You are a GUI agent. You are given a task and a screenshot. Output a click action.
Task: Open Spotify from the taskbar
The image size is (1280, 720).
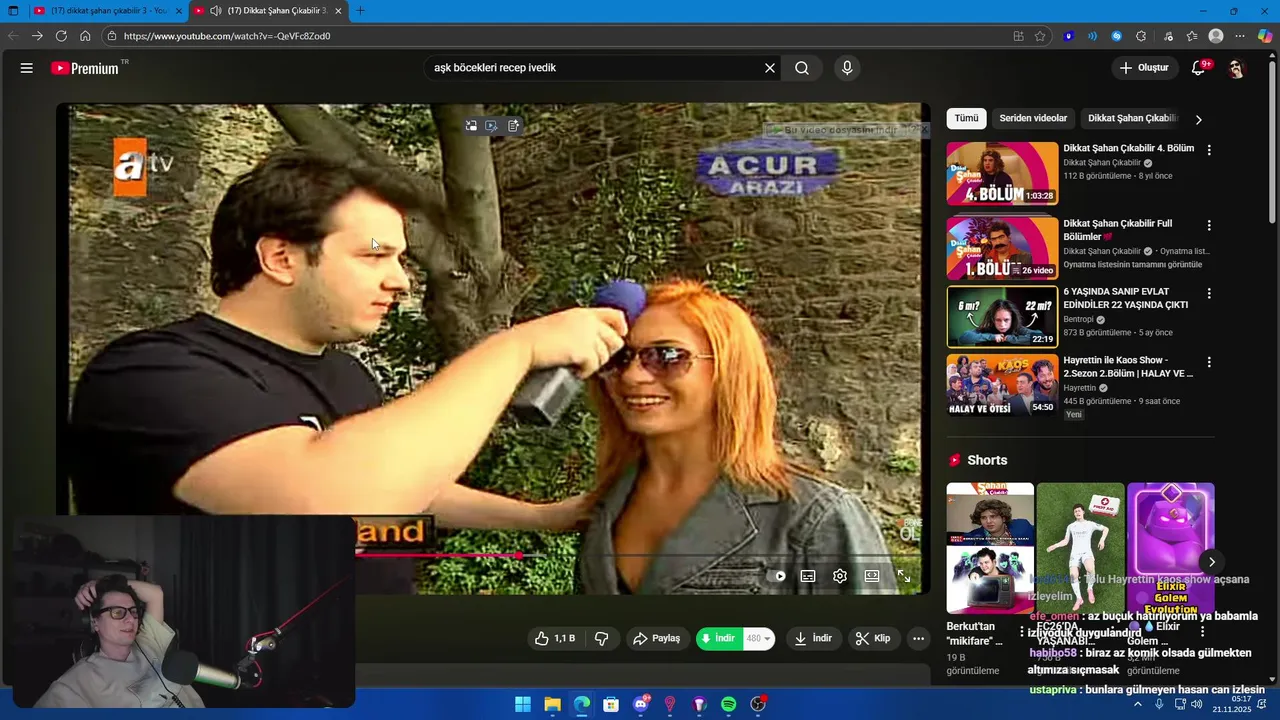coord(729,704)
